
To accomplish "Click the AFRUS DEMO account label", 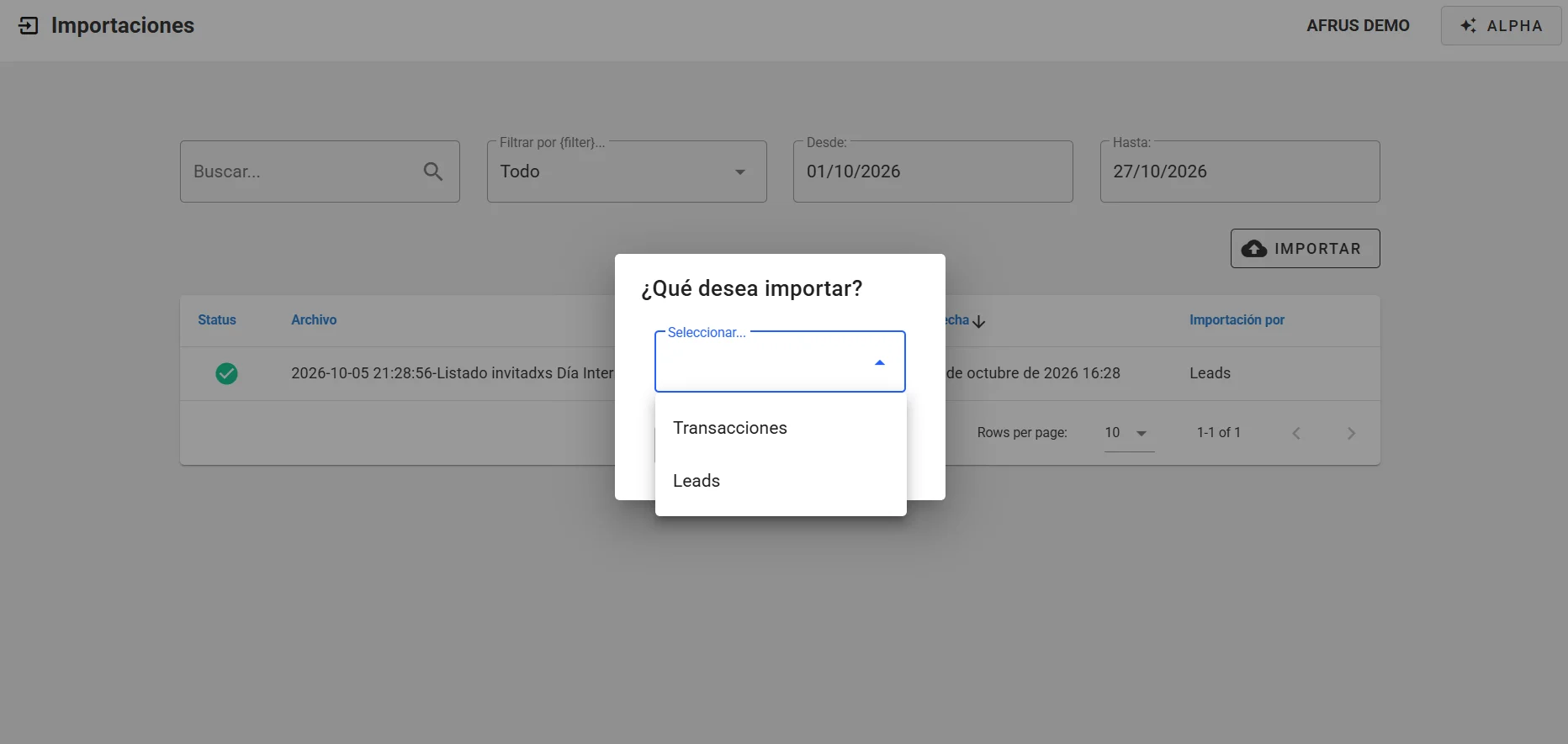I will pyautogui.click(x=1358, y=26).
